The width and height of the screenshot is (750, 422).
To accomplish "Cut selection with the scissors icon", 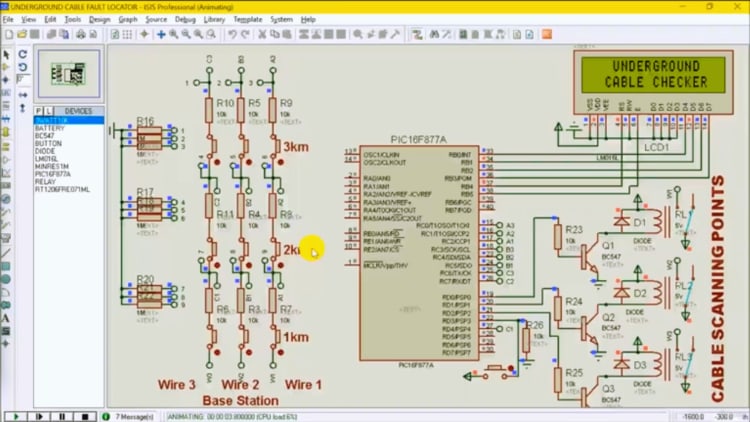I will point(262,34).
